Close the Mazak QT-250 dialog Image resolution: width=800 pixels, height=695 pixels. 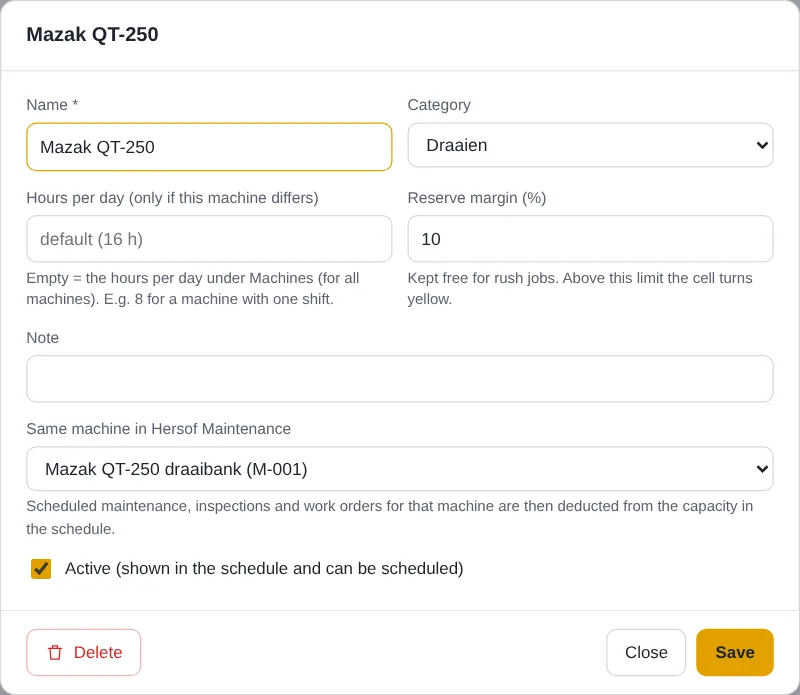tap(646, 652)
